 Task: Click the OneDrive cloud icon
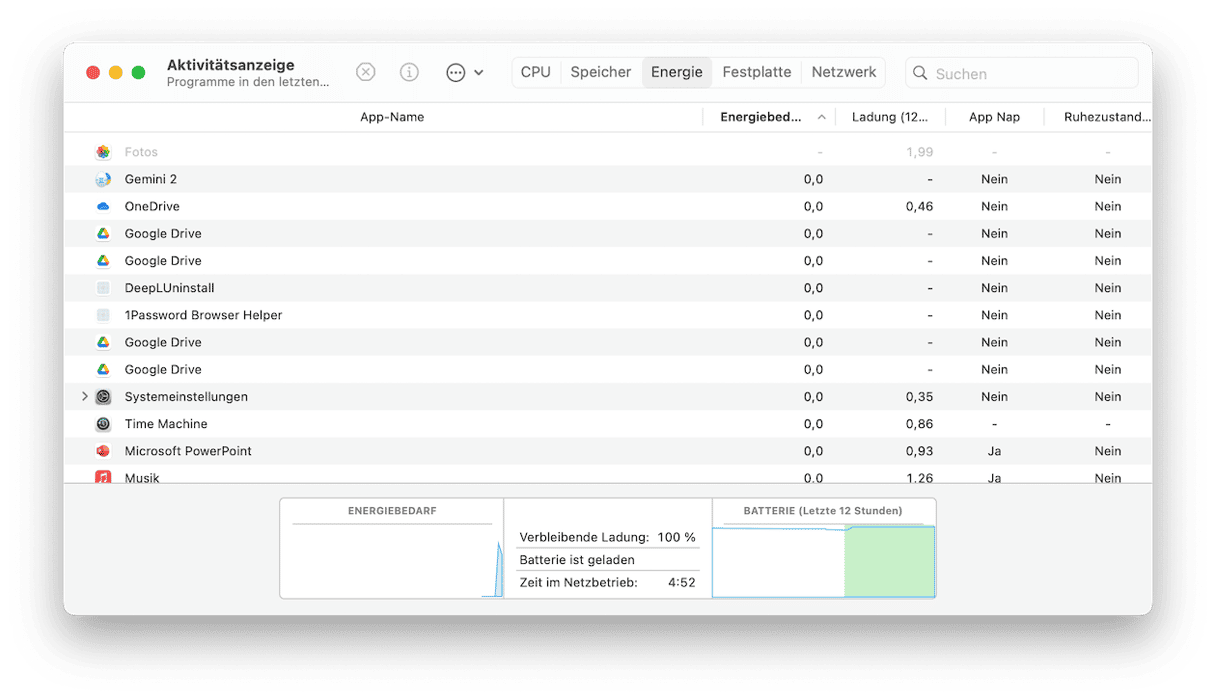tap(103, 206)
